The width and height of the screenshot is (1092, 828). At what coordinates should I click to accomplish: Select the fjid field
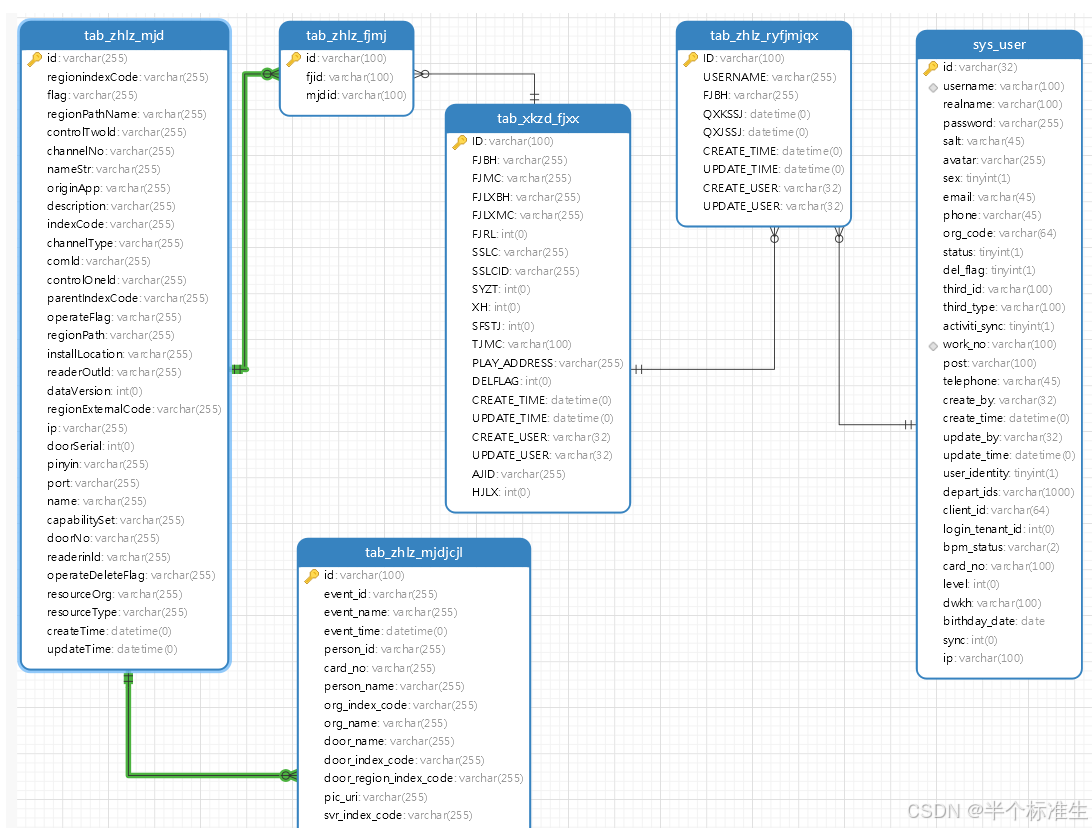pyautogui.click(x=350, y=77)
